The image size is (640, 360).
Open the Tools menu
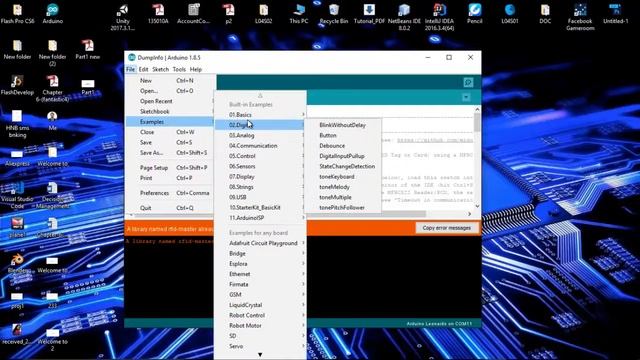click(x=179, y=69)
